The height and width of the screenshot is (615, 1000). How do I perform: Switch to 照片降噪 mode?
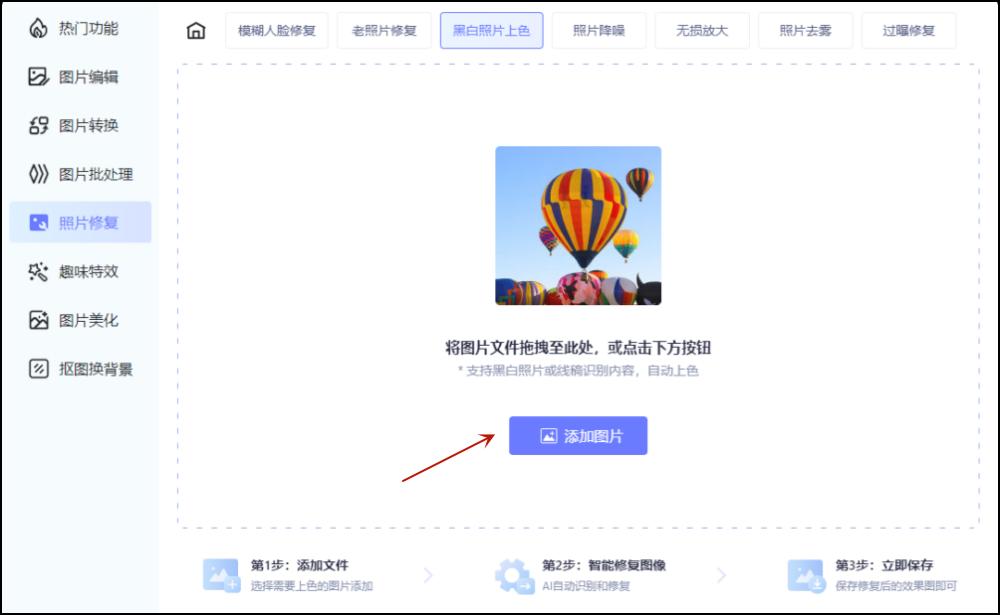click(x=599, y=30)
